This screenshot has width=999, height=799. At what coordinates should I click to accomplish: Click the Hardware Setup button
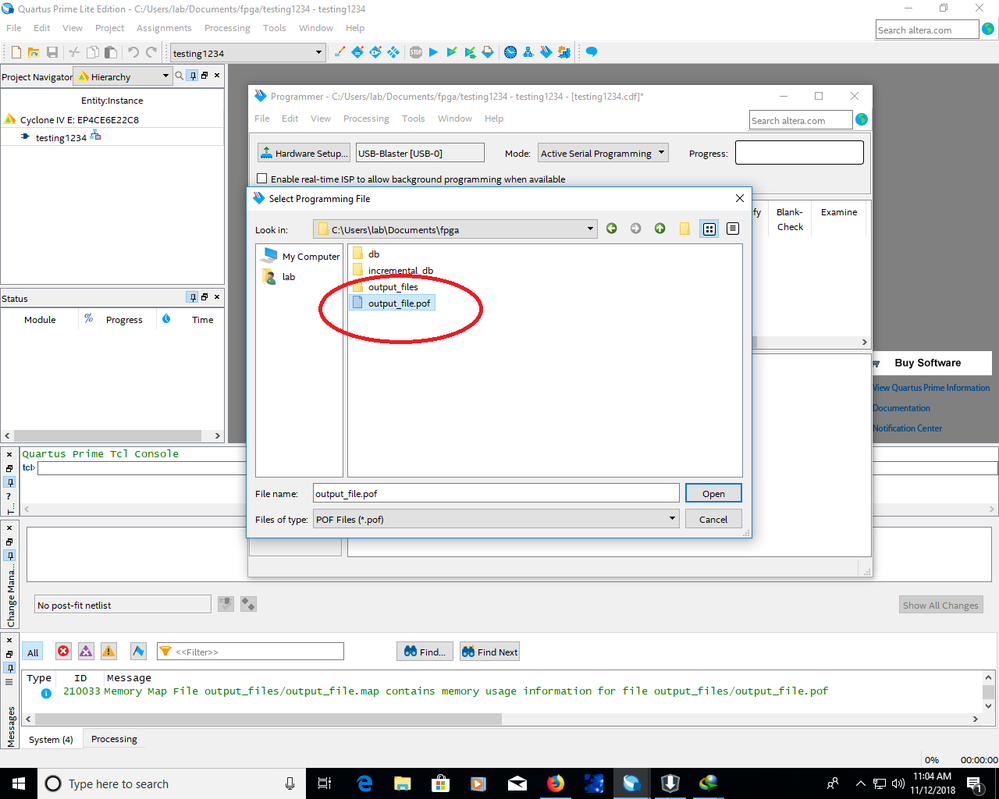coord(304,153)
